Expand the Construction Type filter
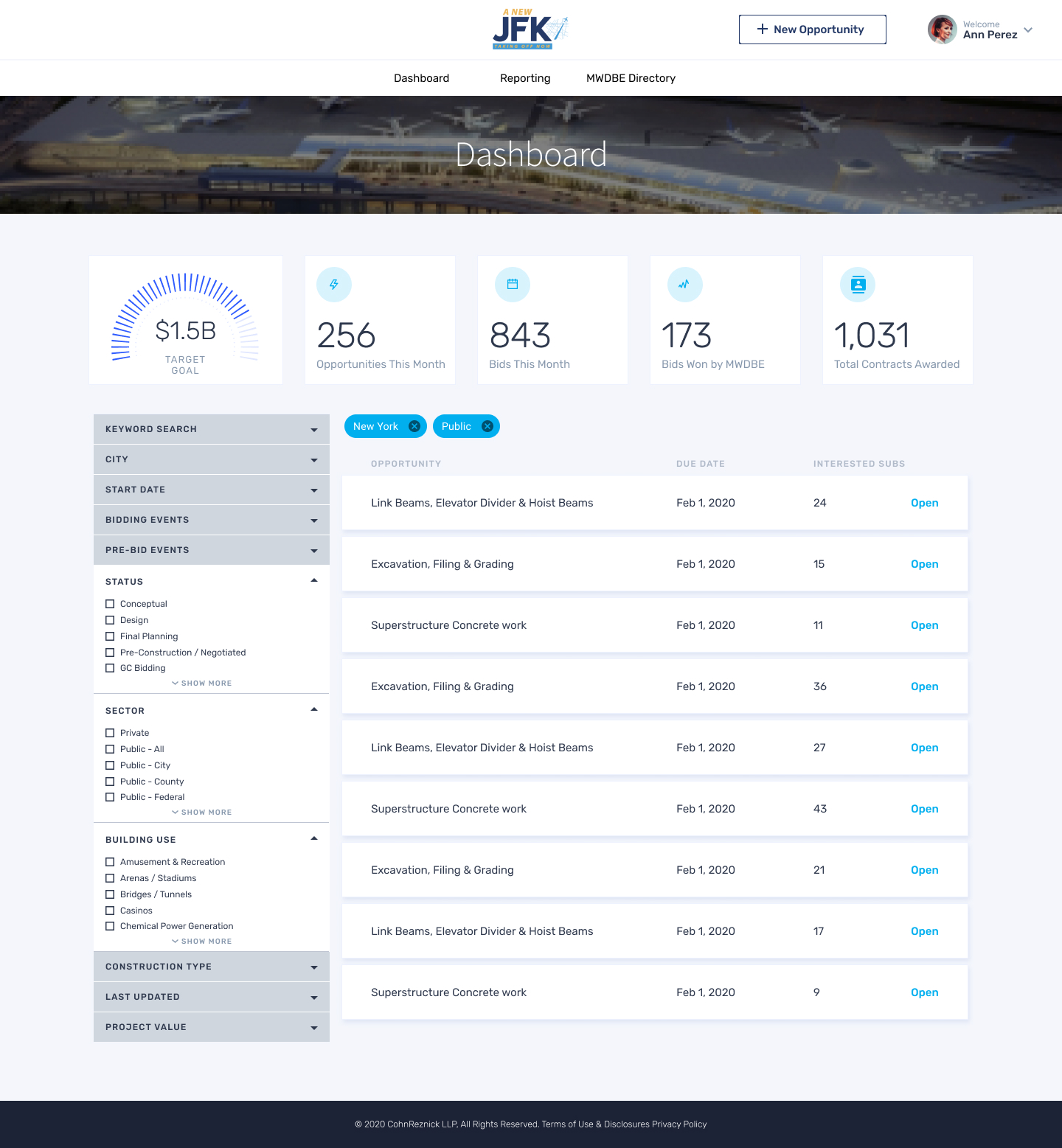Viewport: 1062px width, 1148px height. point(212,967)
